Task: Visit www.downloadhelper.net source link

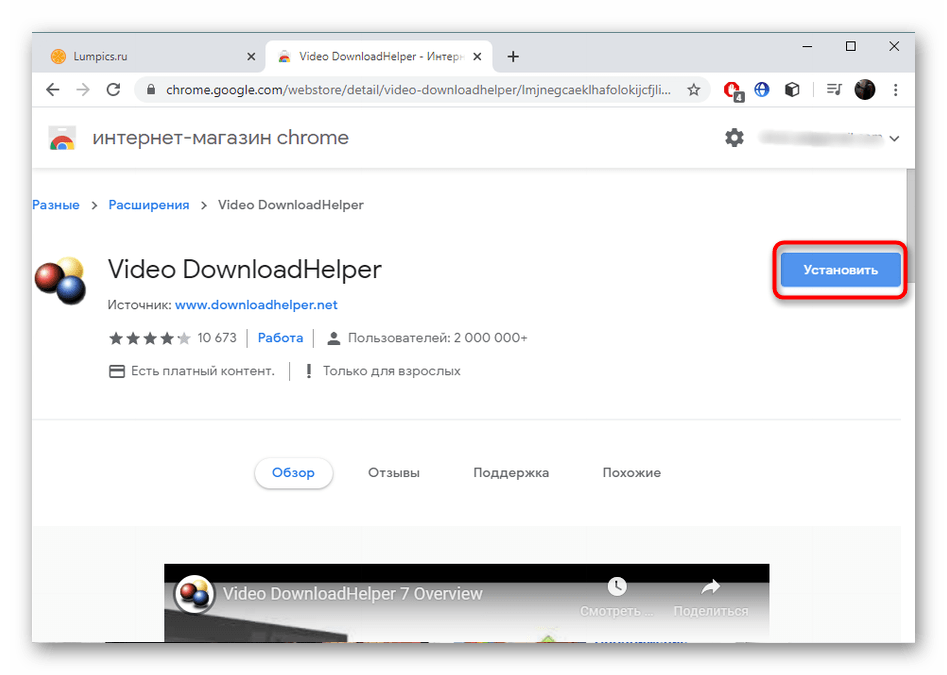Action: coord(256,305)
